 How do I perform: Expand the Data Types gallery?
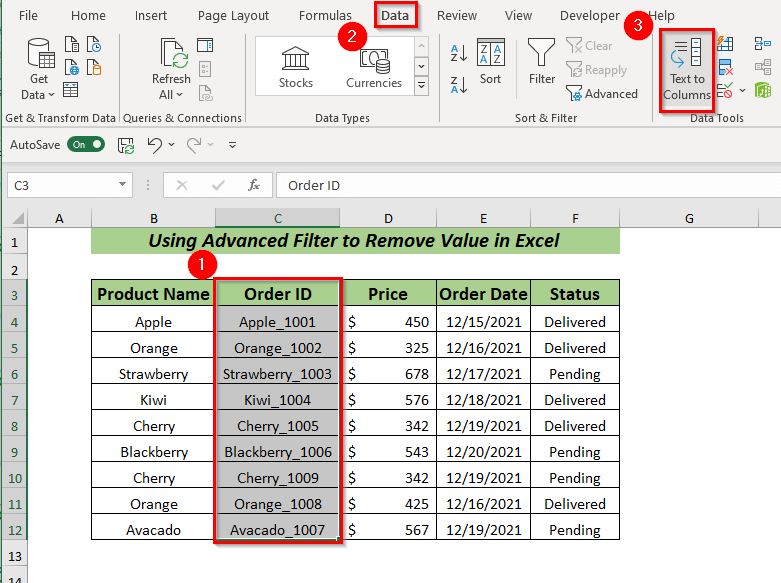pyautogui.click(x=421, y=86)
